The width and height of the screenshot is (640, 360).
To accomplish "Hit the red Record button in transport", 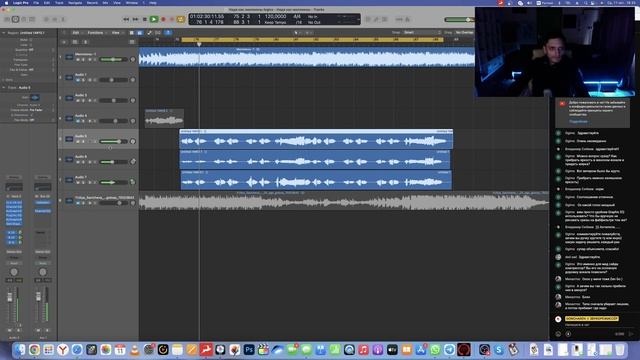I will click(x=163, y=19).
